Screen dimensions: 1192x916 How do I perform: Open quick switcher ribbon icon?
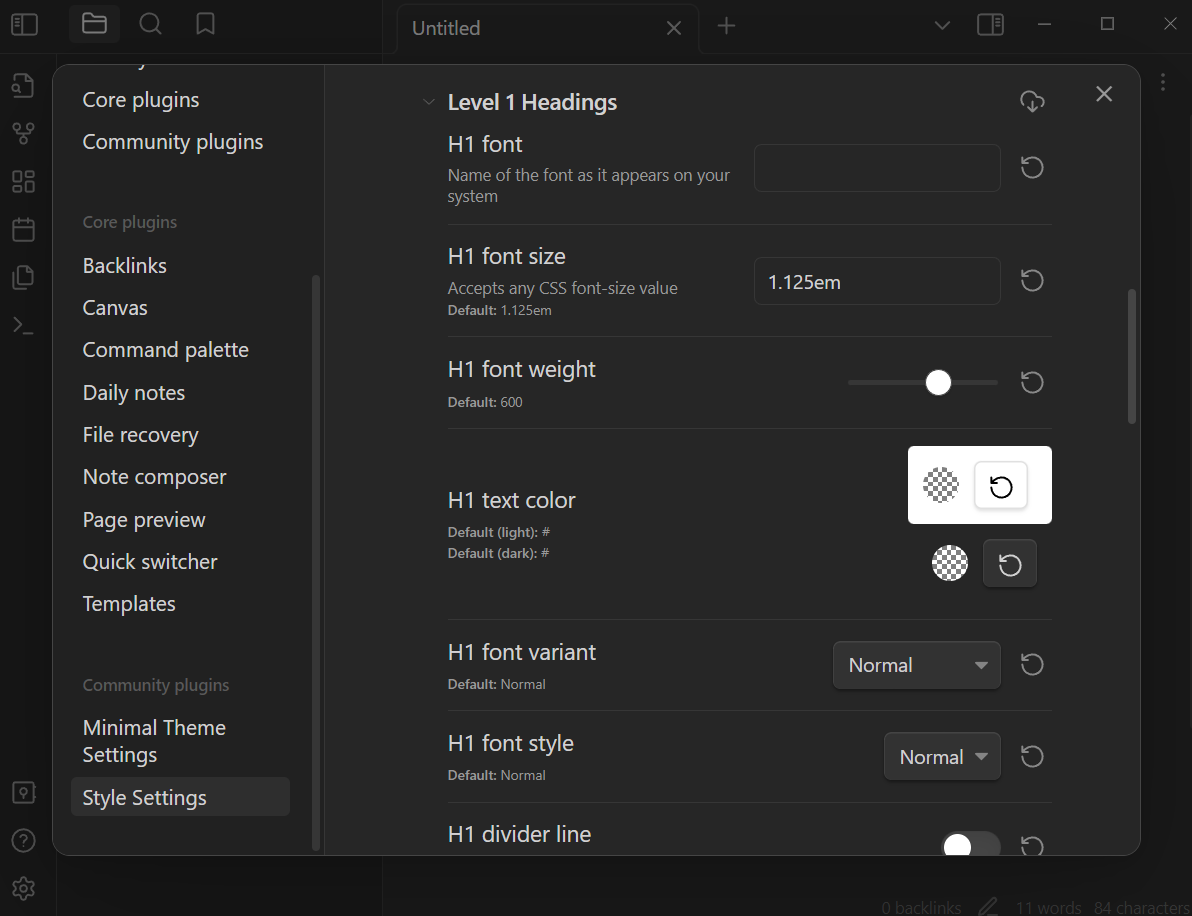point(24,85)
